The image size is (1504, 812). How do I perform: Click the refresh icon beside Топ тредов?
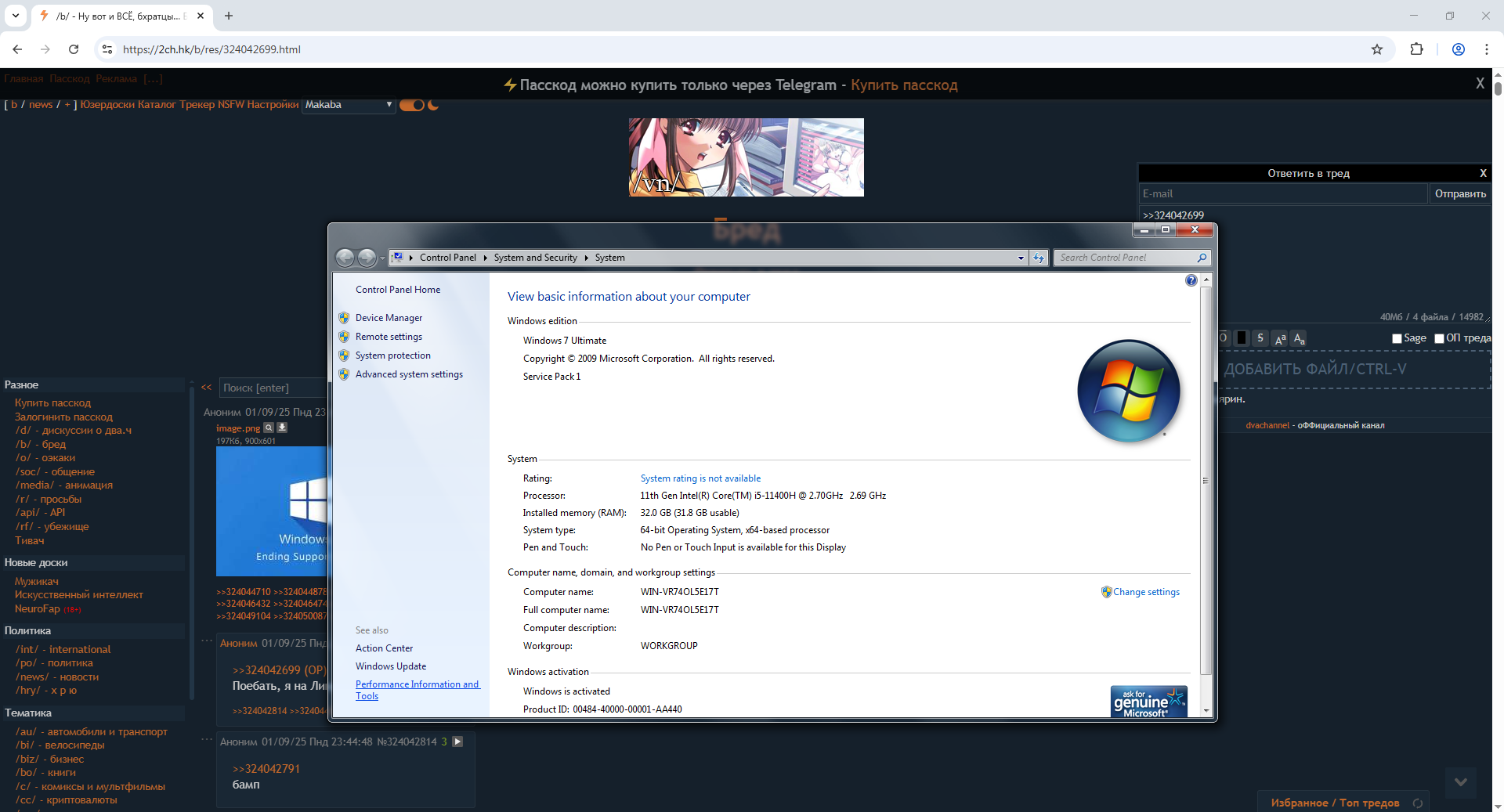(1417, 803)
